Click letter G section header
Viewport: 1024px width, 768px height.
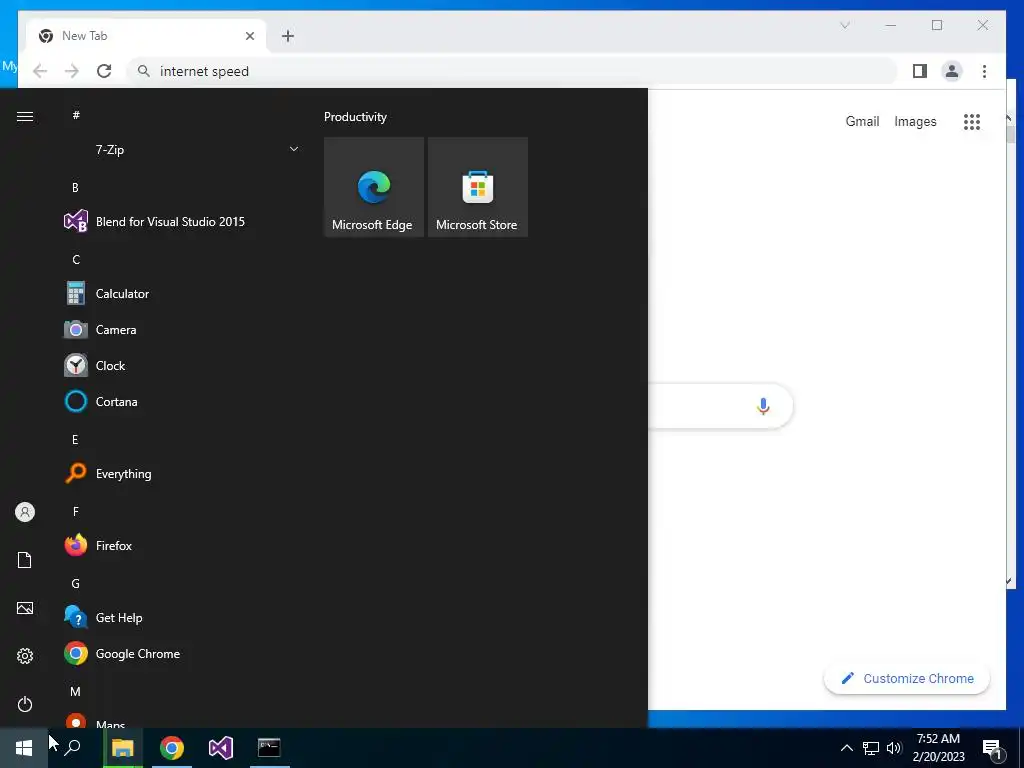[76, 584]
